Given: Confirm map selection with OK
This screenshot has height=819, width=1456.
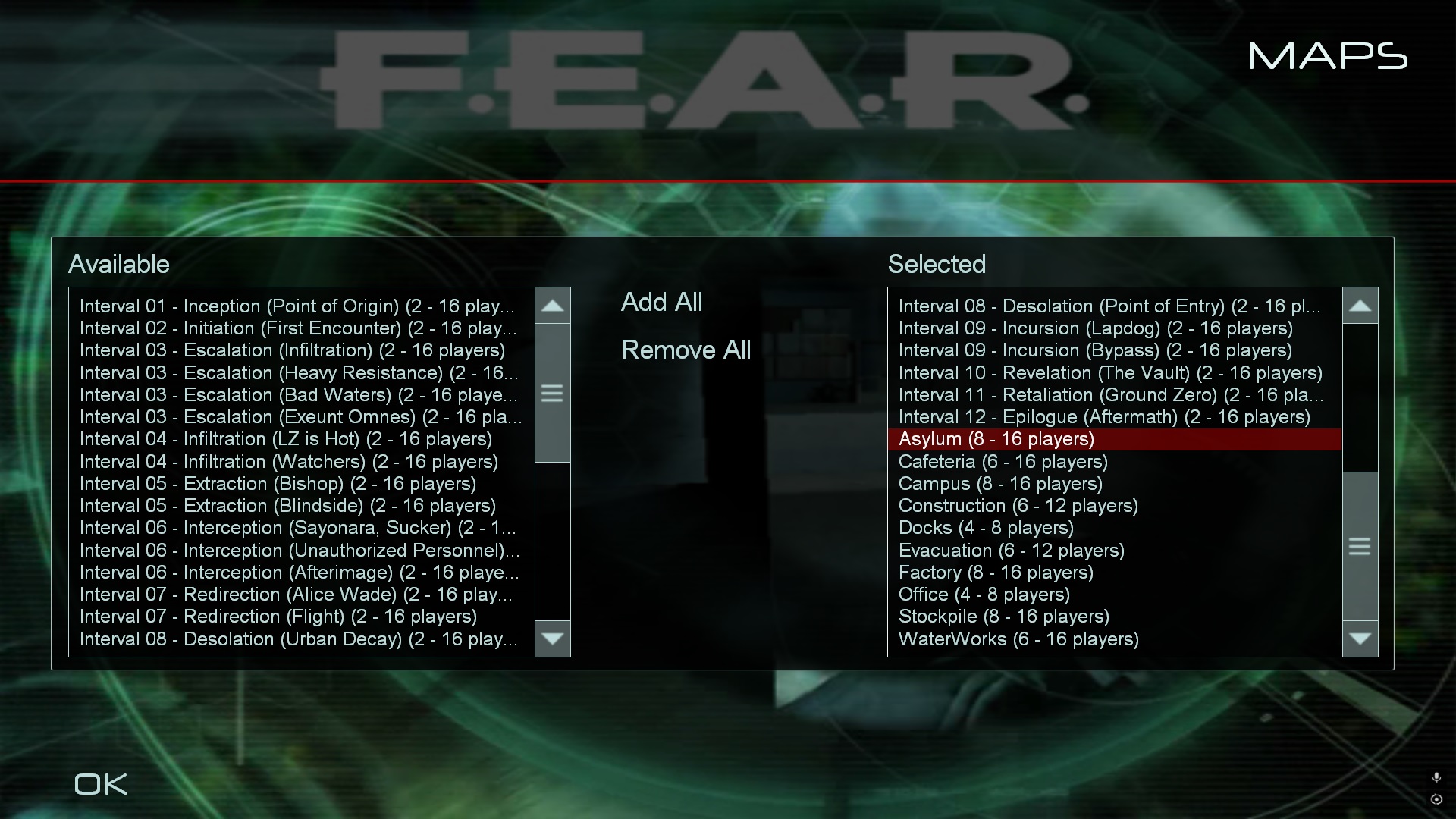Looking at the screenshot, I should 101,784.
